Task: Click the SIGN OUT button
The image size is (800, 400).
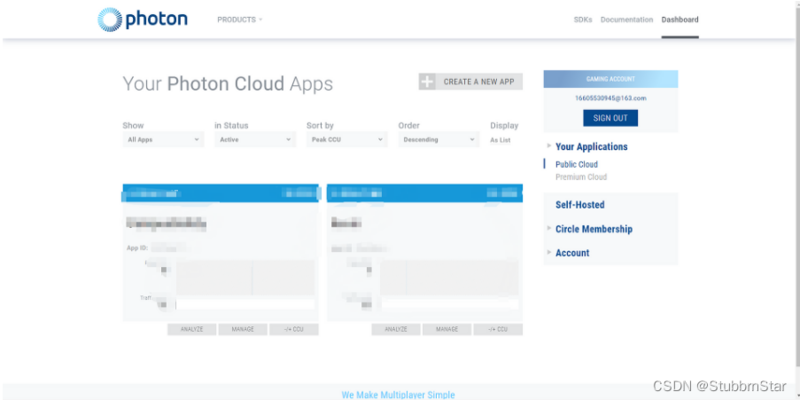Action: pyautogui.click(x=610, y=118)
